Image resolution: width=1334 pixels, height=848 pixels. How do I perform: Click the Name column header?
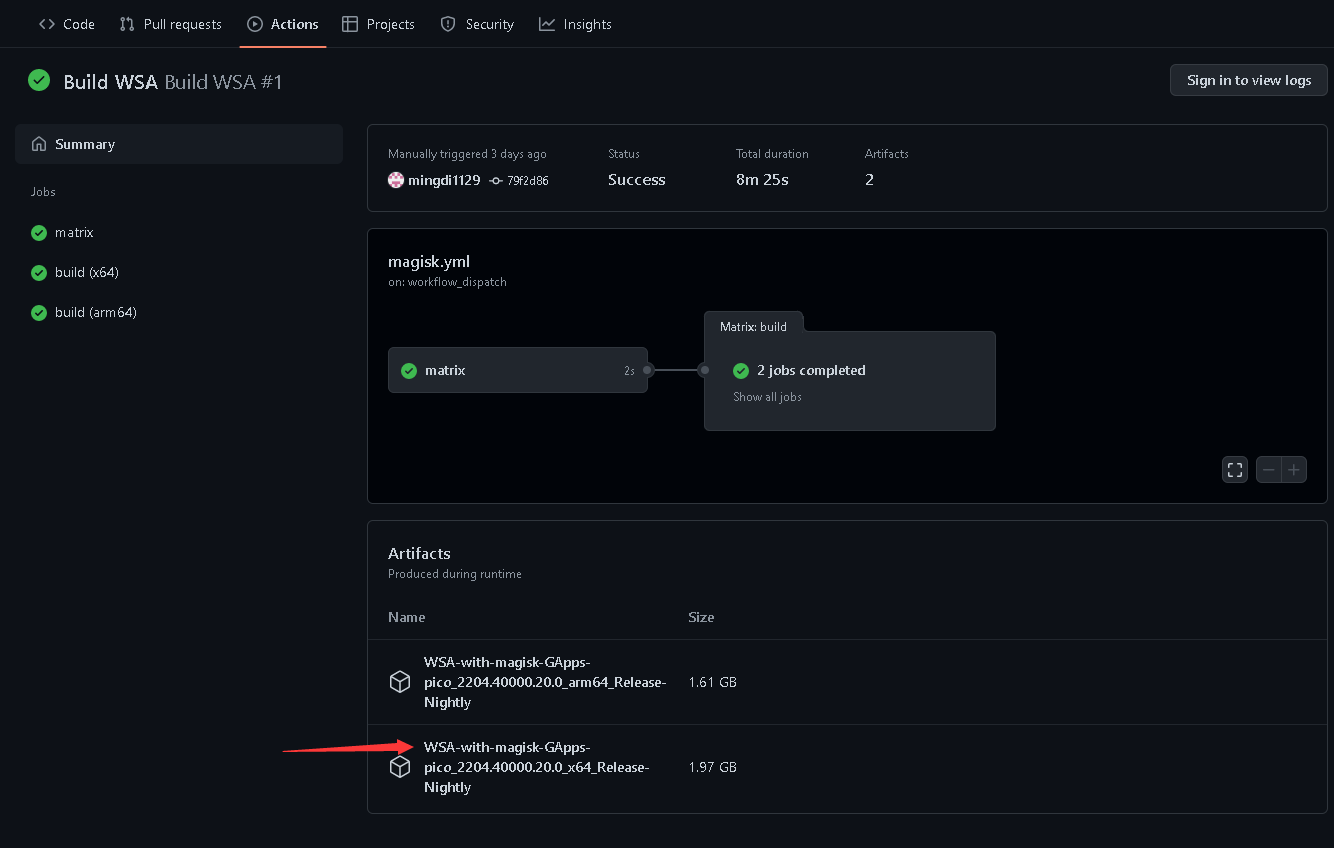(x=406, y=617)
